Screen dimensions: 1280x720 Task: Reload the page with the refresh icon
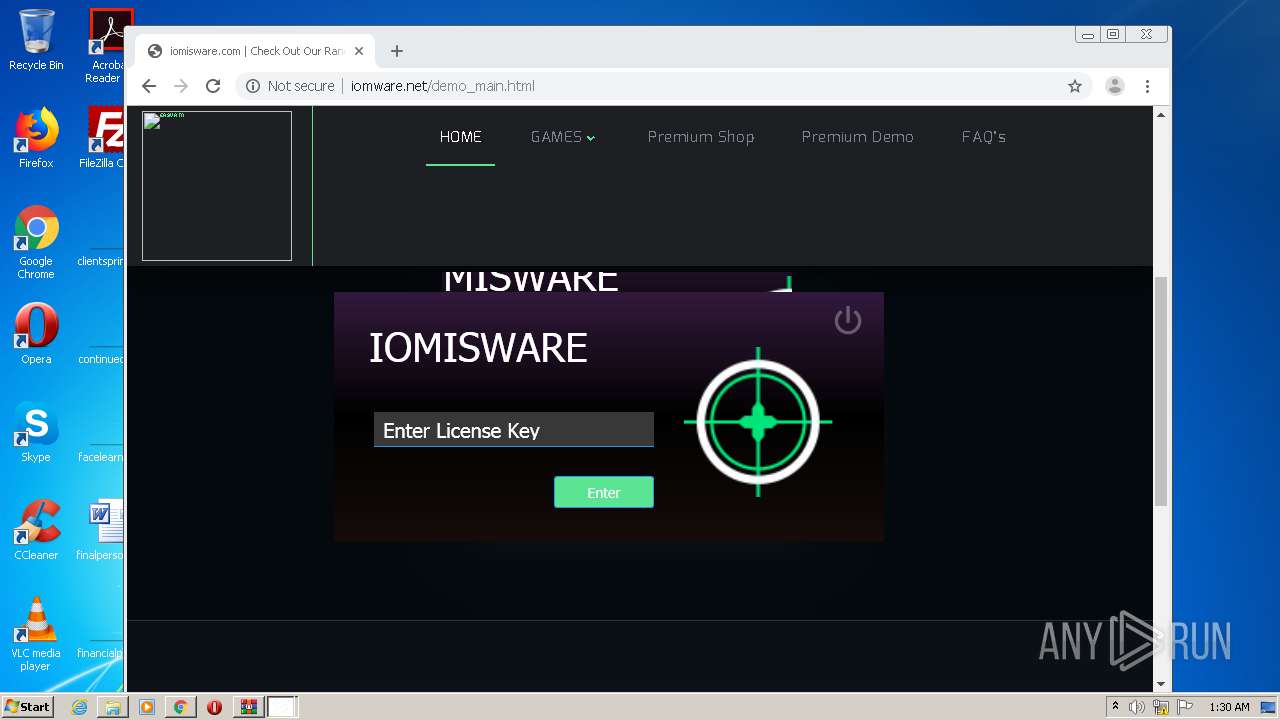point(213,86)
